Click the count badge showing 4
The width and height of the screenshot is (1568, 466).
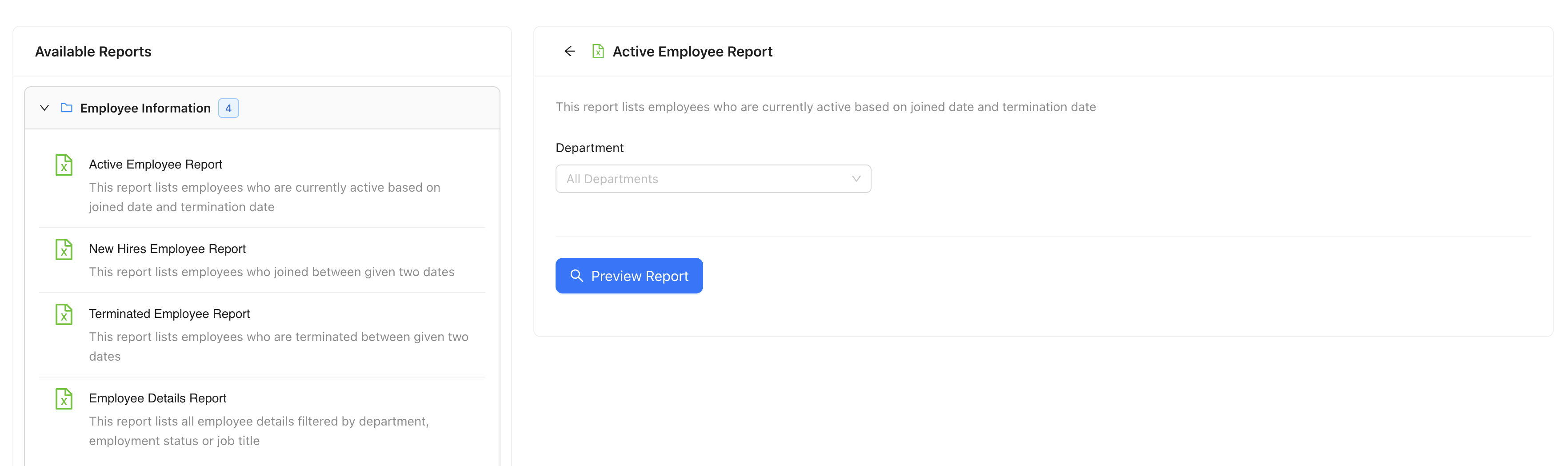(x=229, y=108)
